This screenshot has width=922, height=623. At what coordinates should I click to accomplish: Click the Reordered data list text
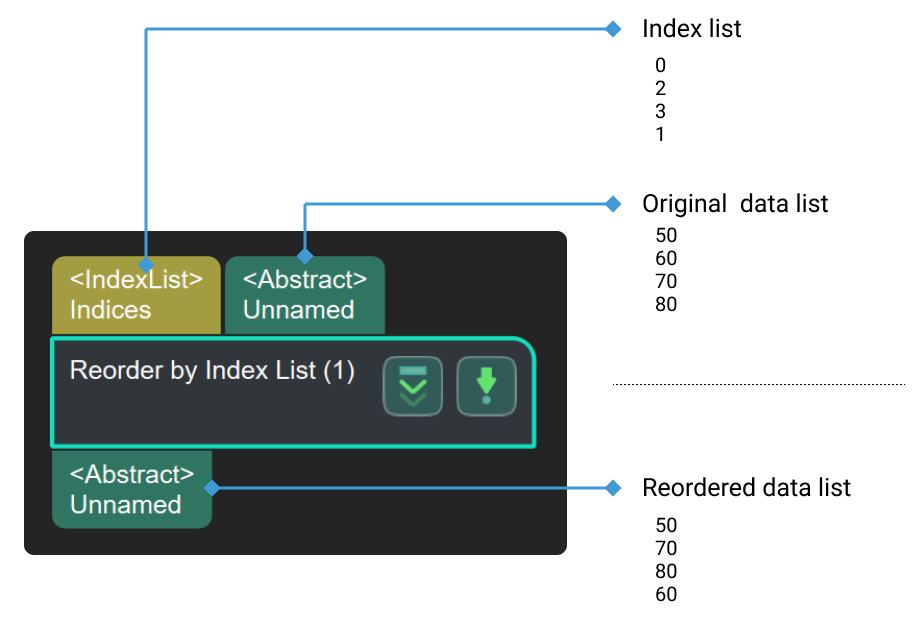(747, 488)
